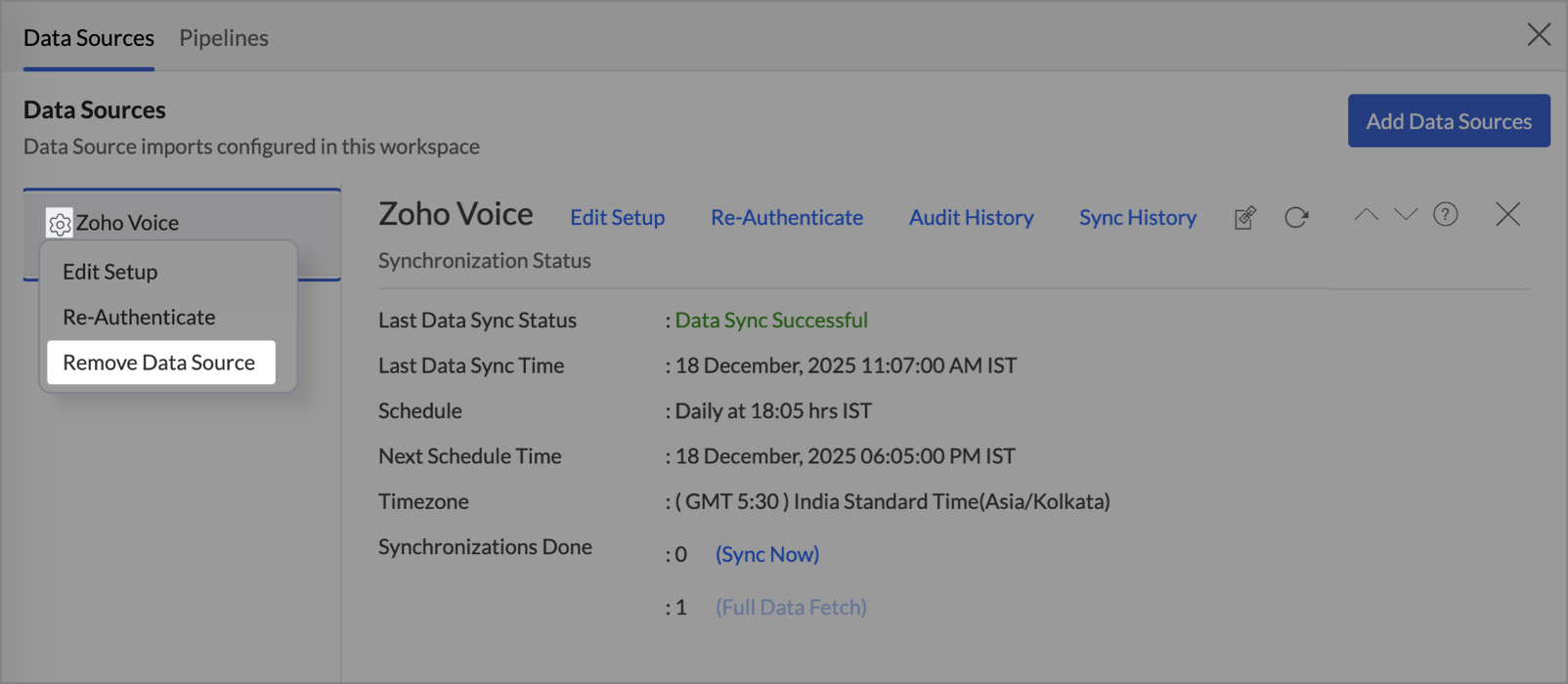Click the Full Data Fetch link
The image size is (1568, 684).
click(x=790, y=607)
